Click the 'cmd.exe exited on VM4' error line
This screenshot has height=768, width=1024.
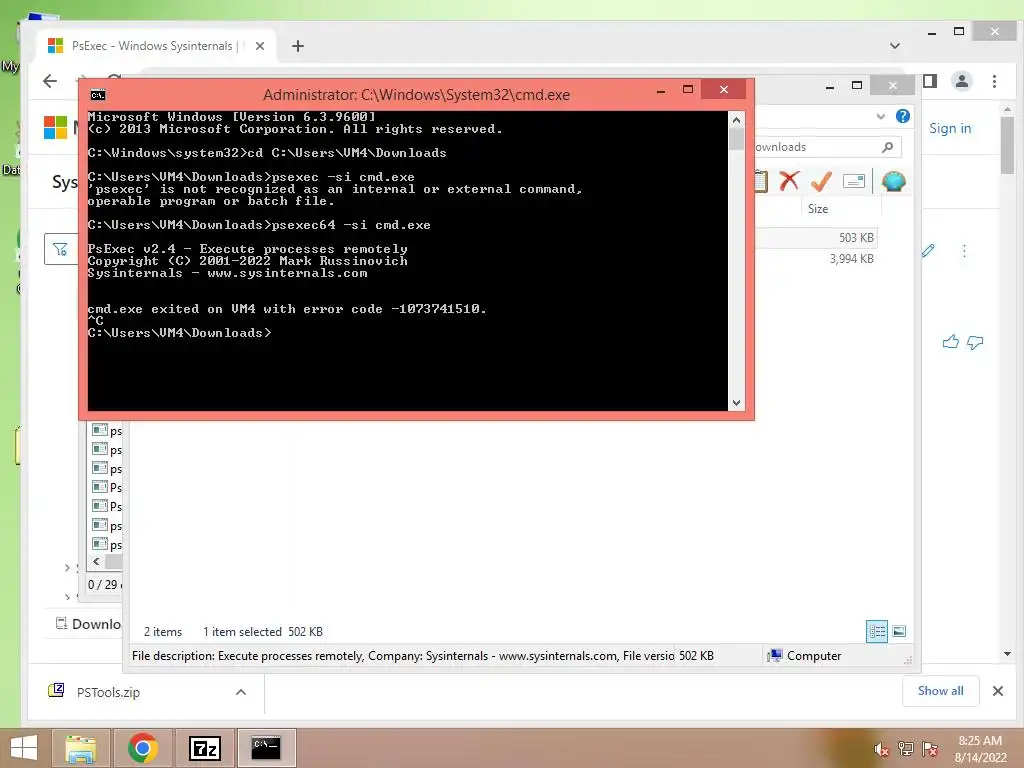pyautogui.click(x=287, y=309)
